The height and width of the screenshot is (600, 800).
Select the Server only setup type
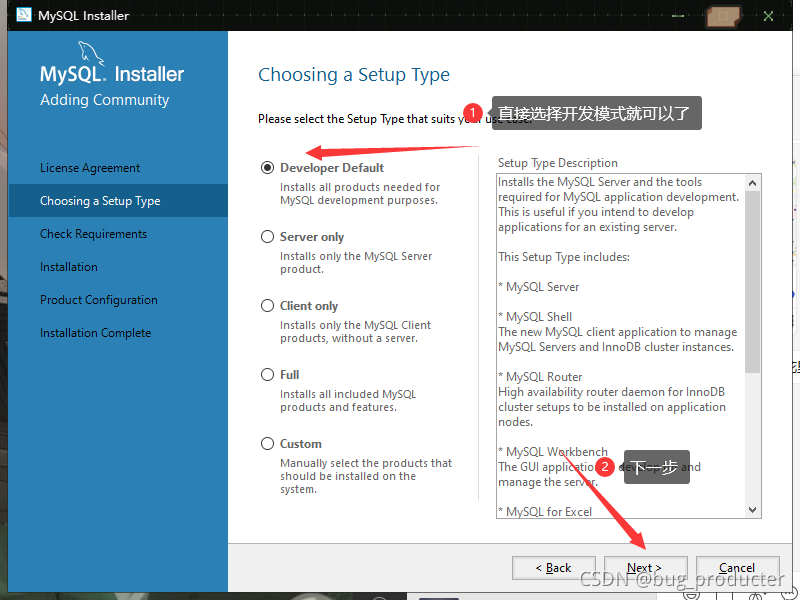(267, 237)
